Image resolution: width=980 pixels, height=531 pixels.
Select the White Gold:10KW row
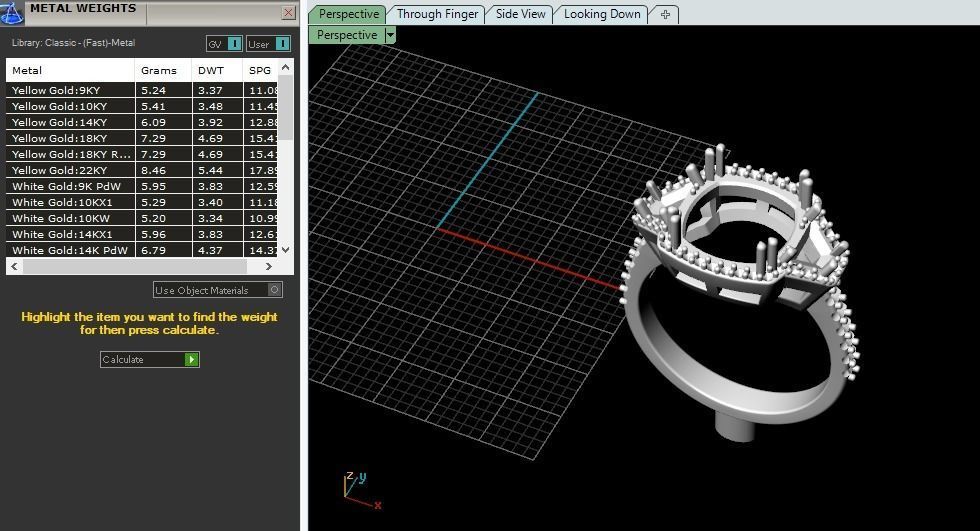click(x=142, y=218)
